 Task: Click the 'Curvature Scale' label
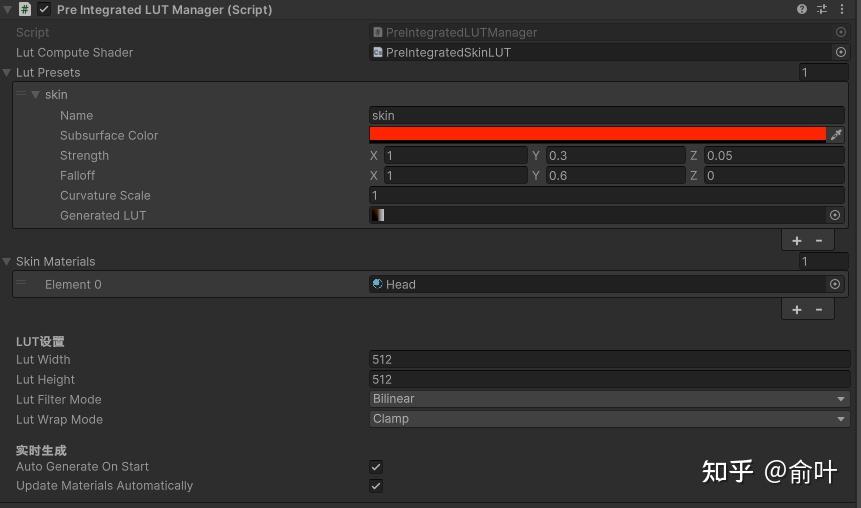[x=105, y=196]
